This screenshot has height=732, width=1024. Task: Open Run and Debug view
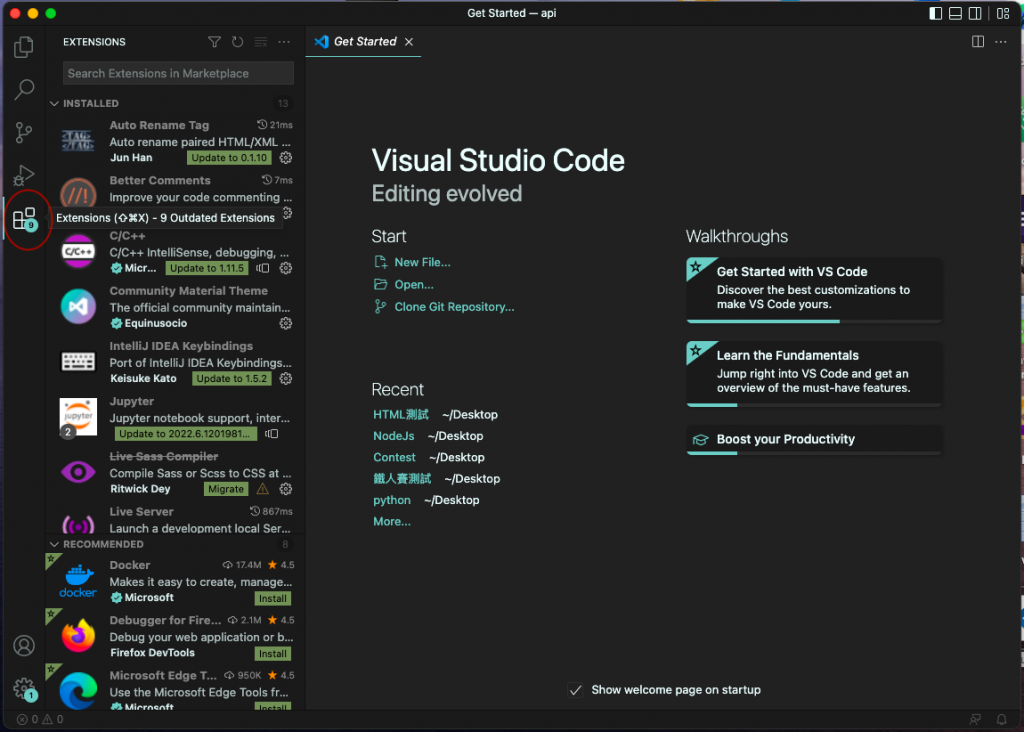[24, 175]
